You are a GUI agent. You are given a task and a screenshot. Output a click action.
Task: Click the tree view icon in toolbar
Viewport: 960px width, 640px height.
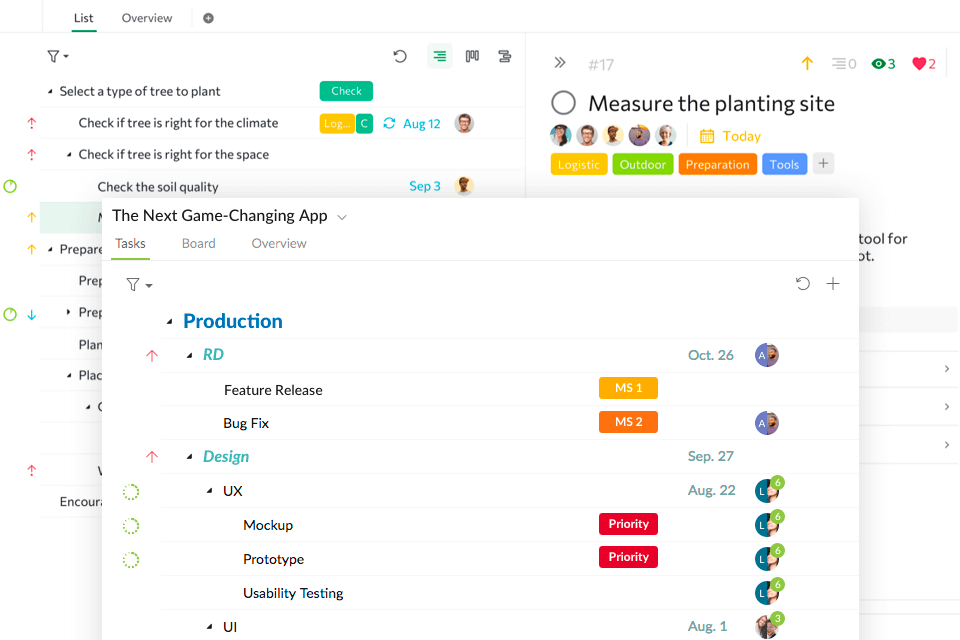pyautogui.click(x=440, y=57)
